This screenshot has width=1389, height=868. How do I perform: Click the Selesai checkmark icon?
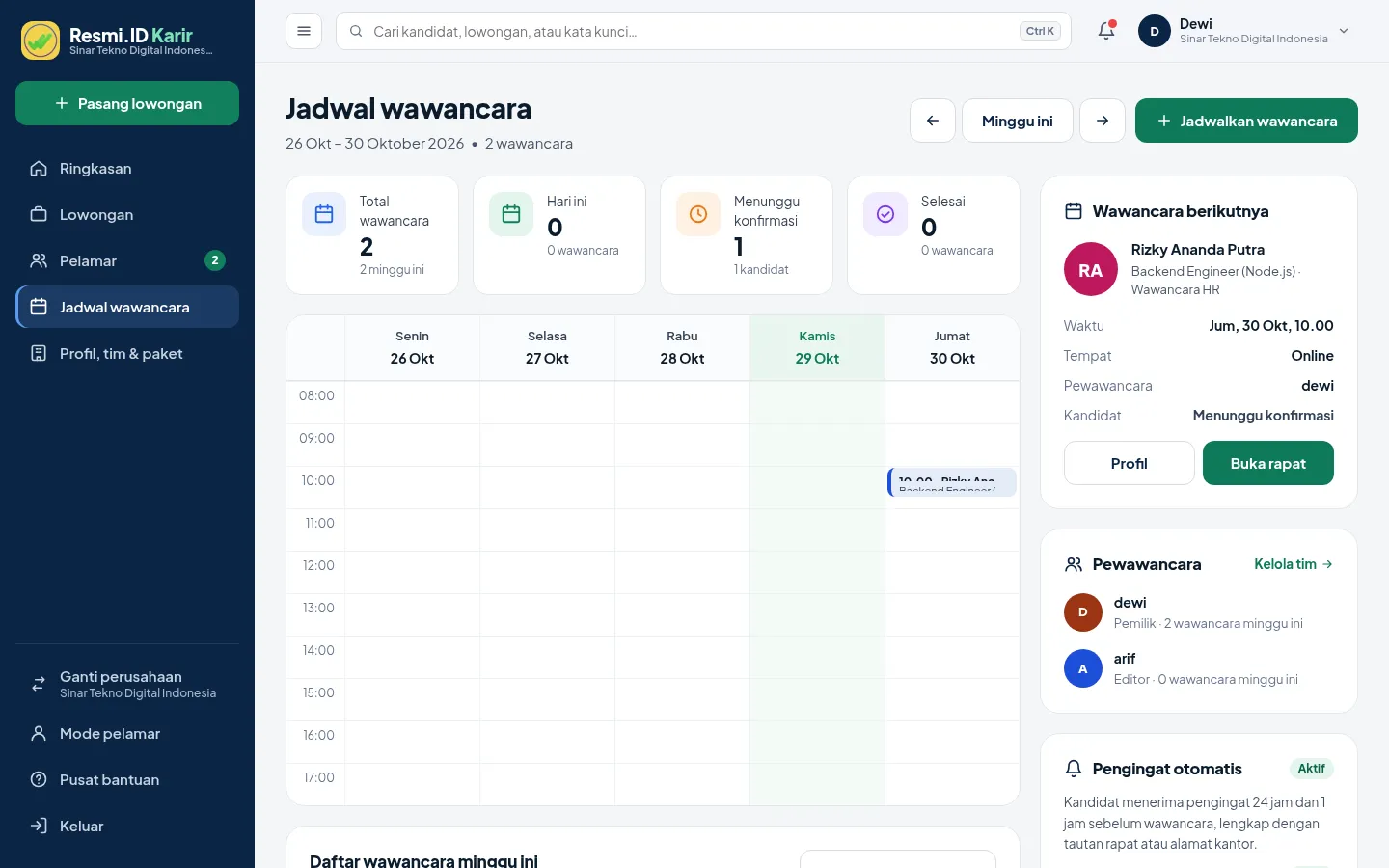point(885,214)
